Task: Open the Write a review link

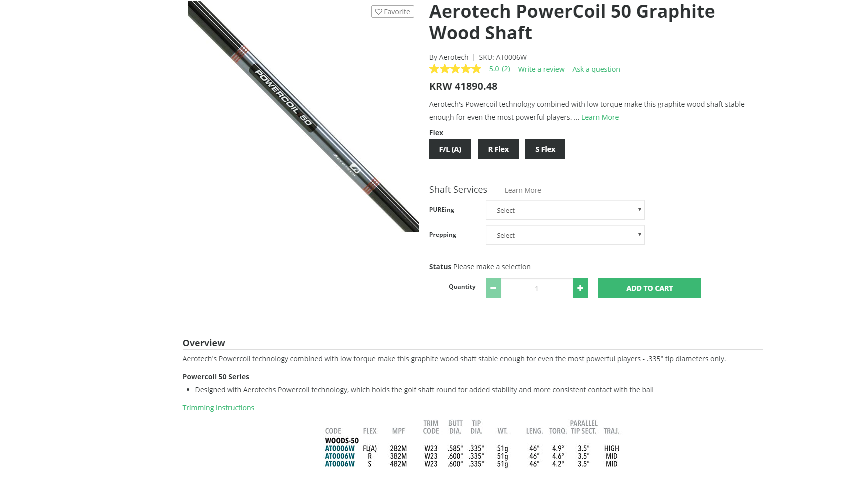Action: click(541, 69)
